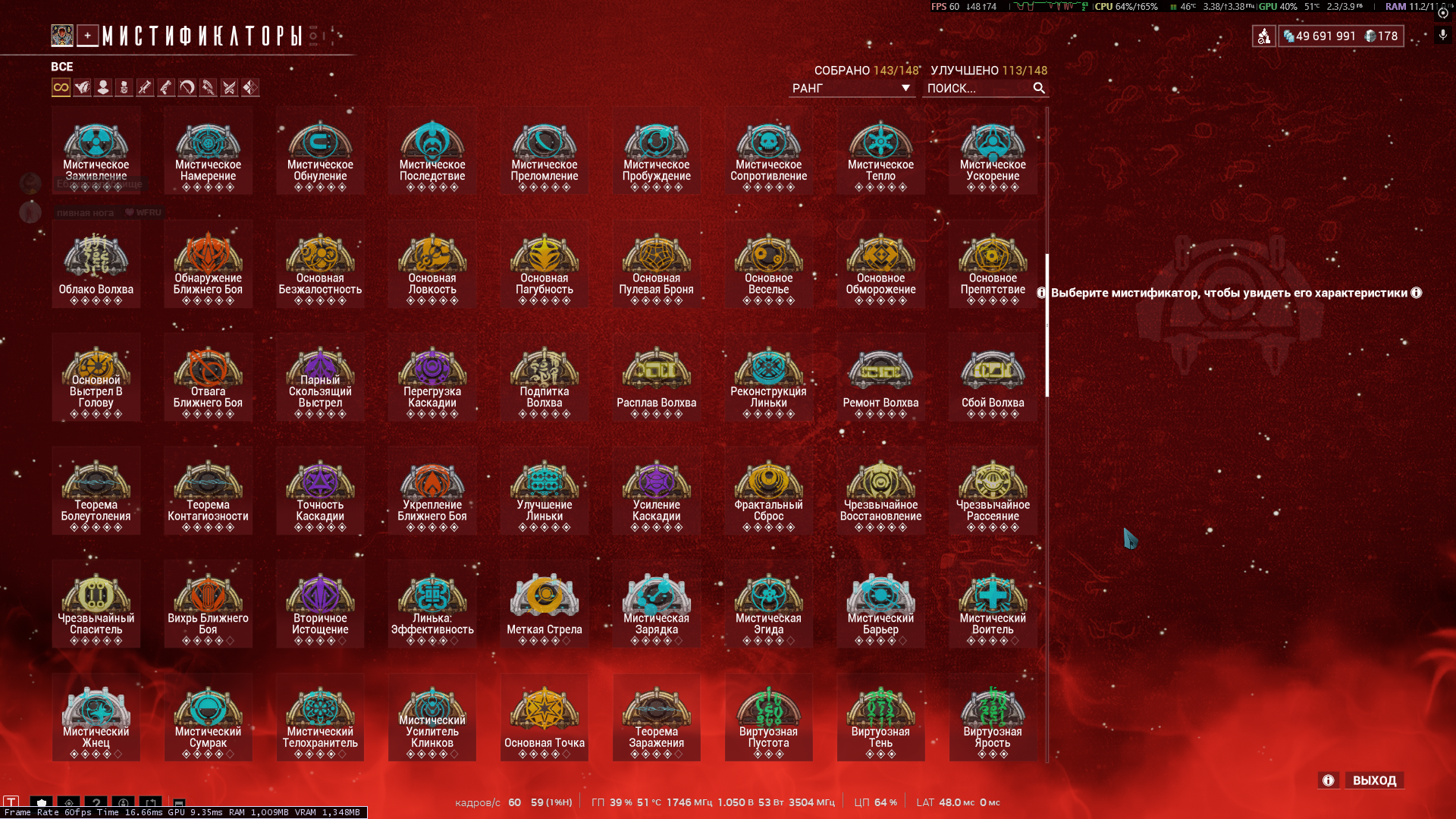This screenshot has height=819, width=1456.
Task: Select the Меткая Стрела arcane
Action: click(x=544, y=604)
